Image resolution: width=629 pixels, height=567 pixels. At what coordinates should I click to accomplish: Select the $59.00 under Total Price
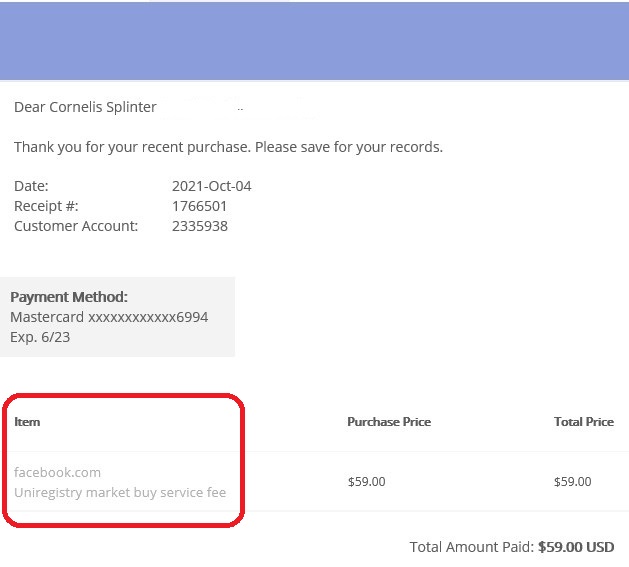(572, 482)
